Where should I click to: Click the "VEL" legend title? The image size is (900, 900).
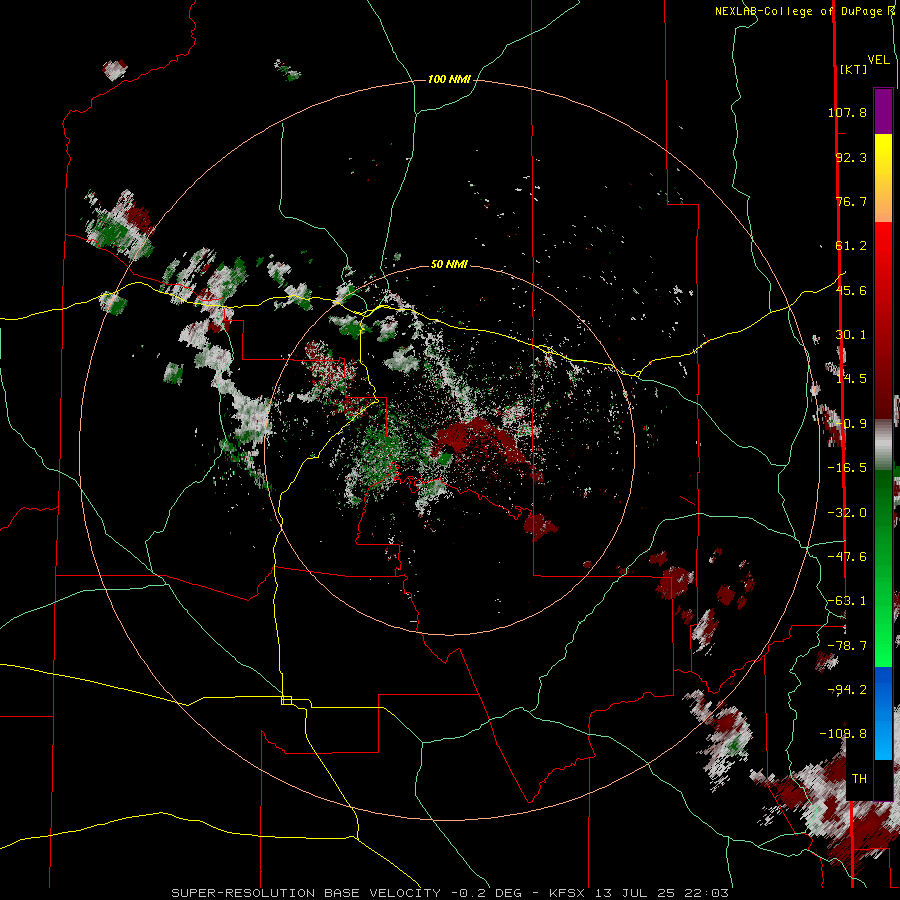pyautogui.click(x=879, y=60)
